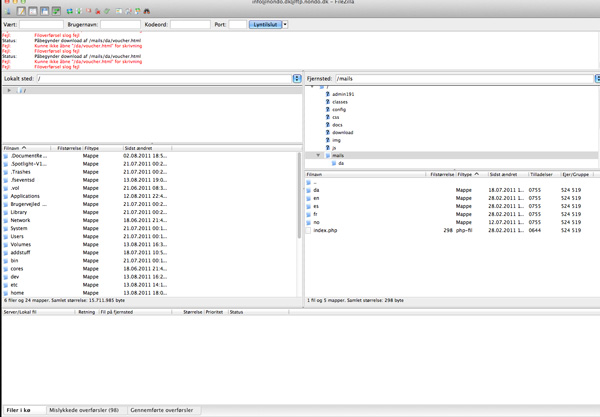Select remote es folder icon
The width and height of the screenshot is (600, 417).
pos(308,206)
